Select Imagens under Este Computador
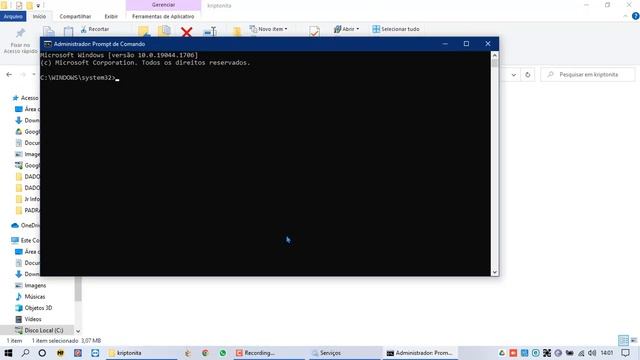This screenshot has width=640, height=360. (31, 285)
